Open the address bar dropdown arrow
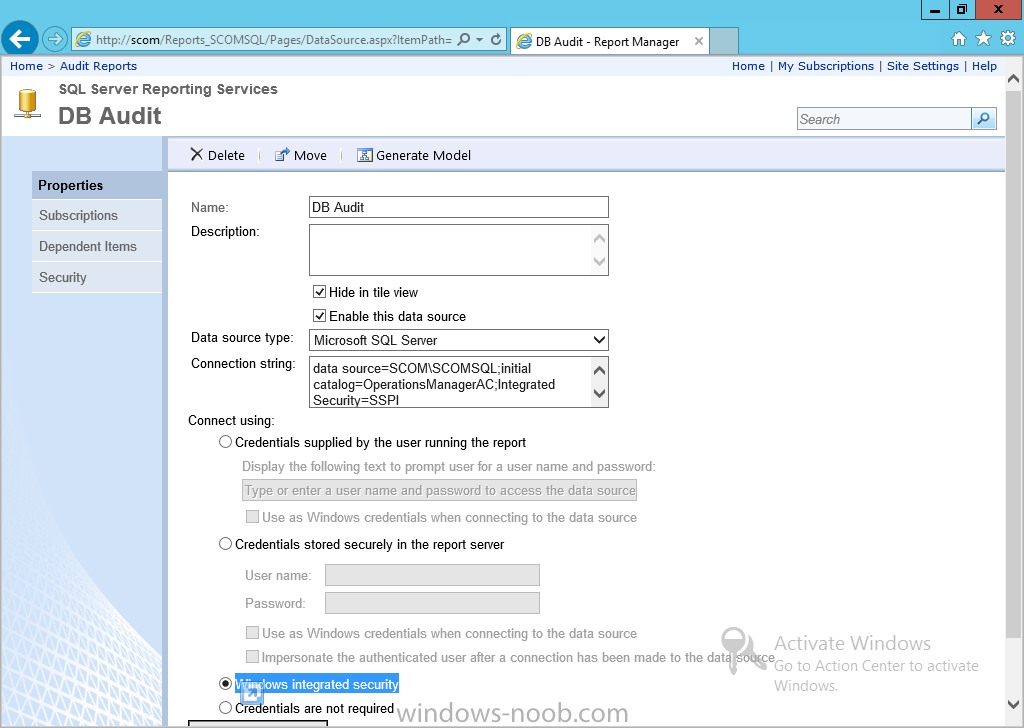The width and height of the screenshot is (1024, 728). point(479,39)
